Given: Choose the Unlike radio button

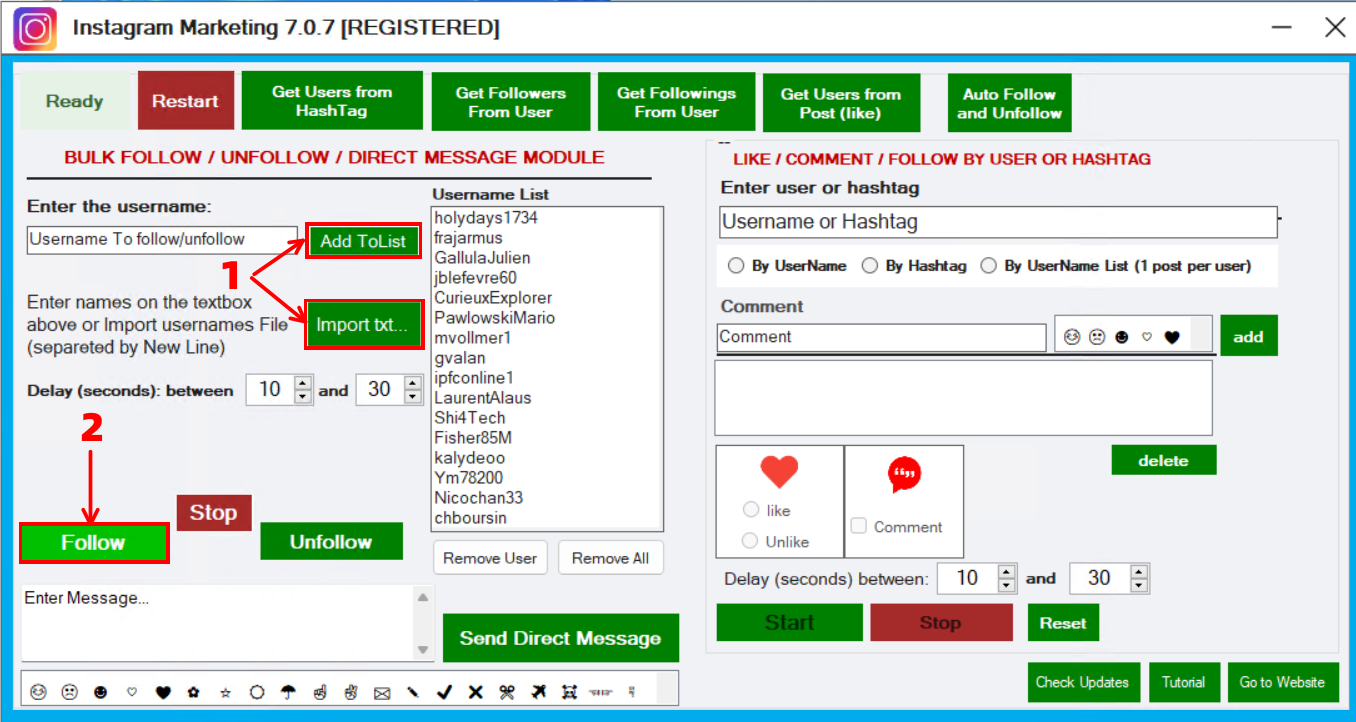Looking at the screenshot, I should [751, 541].
